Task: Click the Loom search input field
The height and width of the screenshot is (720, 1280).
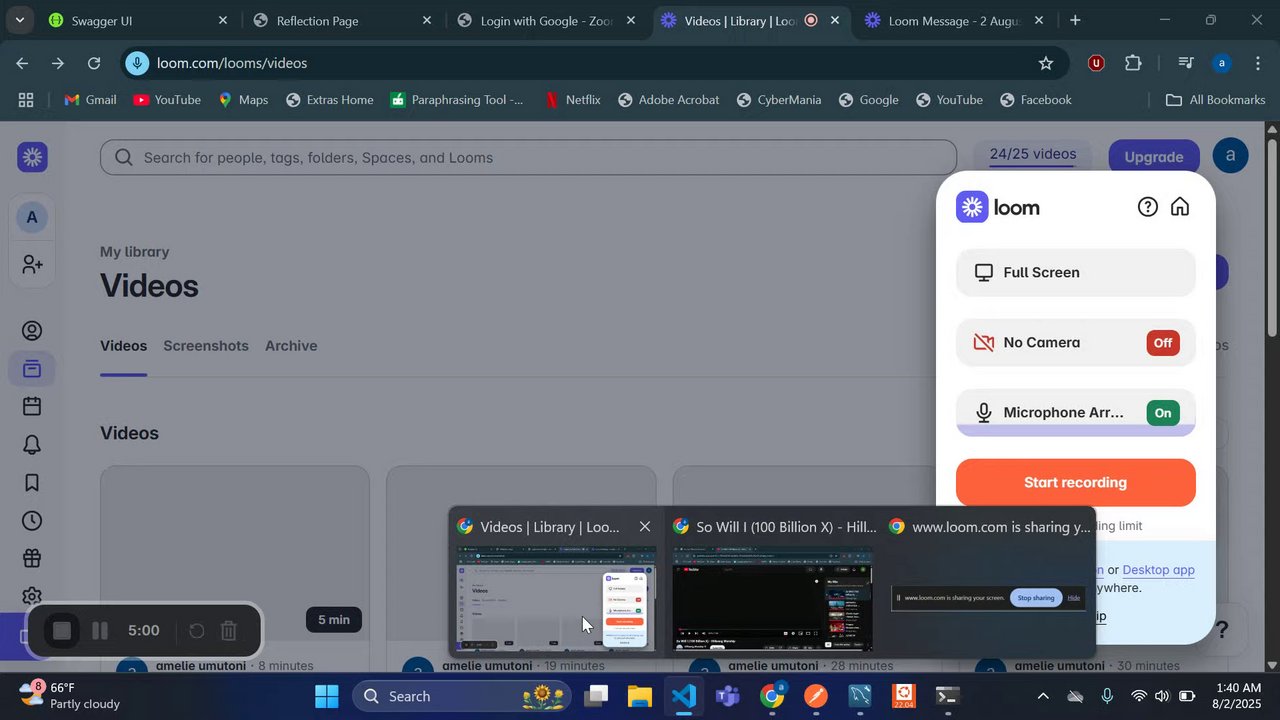Action: 528,157
